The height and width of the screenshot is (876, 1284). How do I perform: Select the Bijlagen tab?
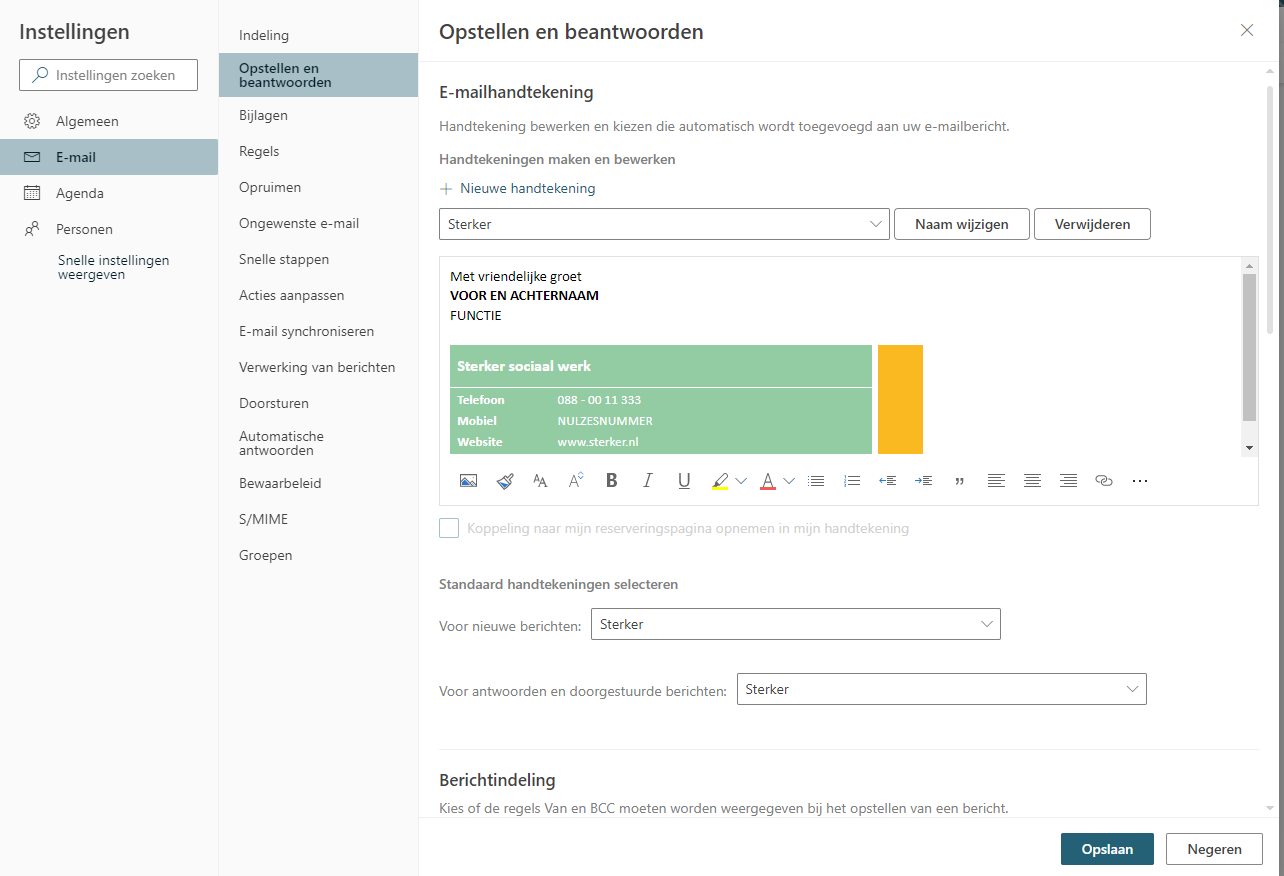coord(318,115)
